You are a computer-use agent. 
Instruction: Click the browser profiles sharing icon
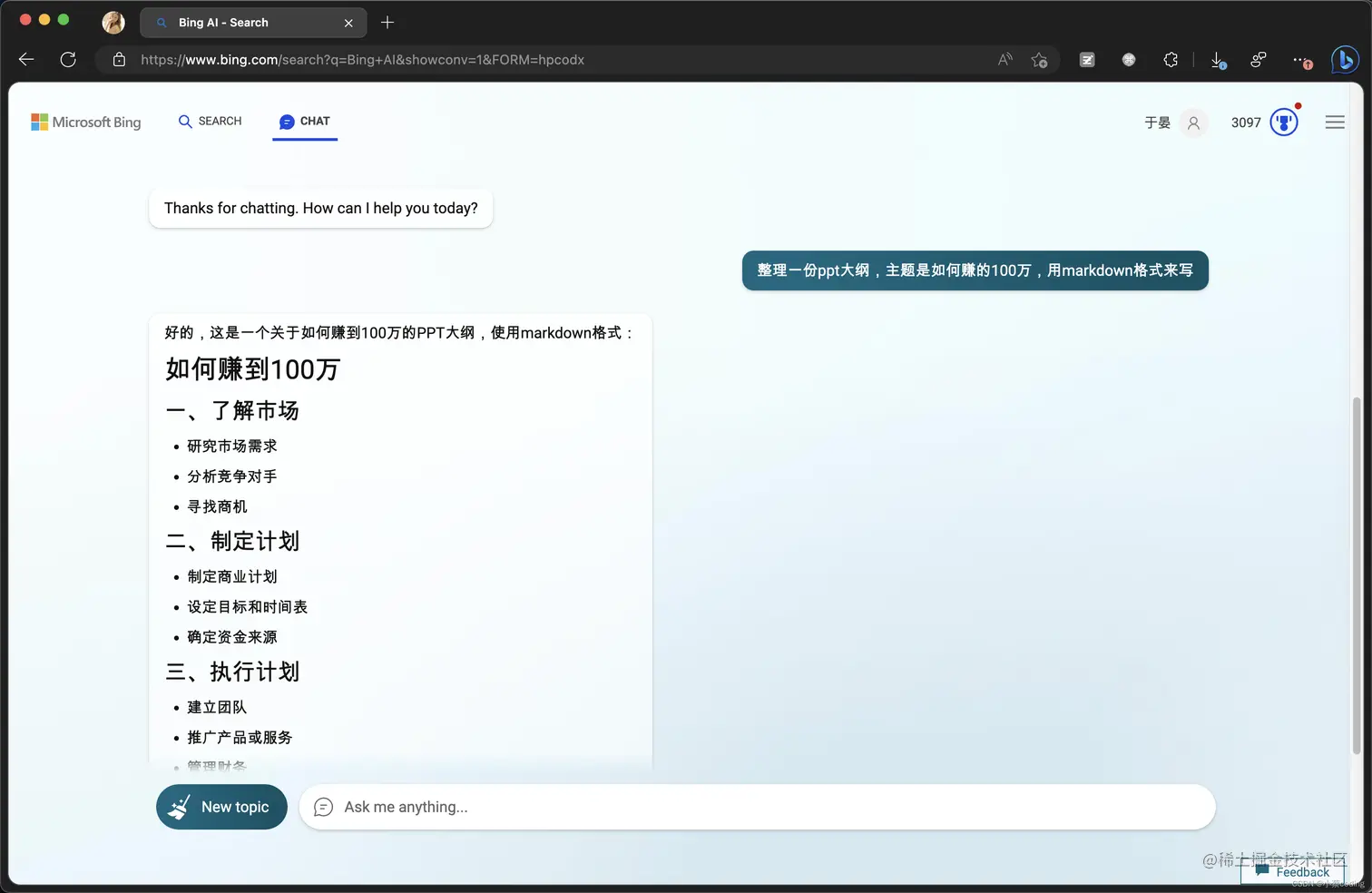1259,59
